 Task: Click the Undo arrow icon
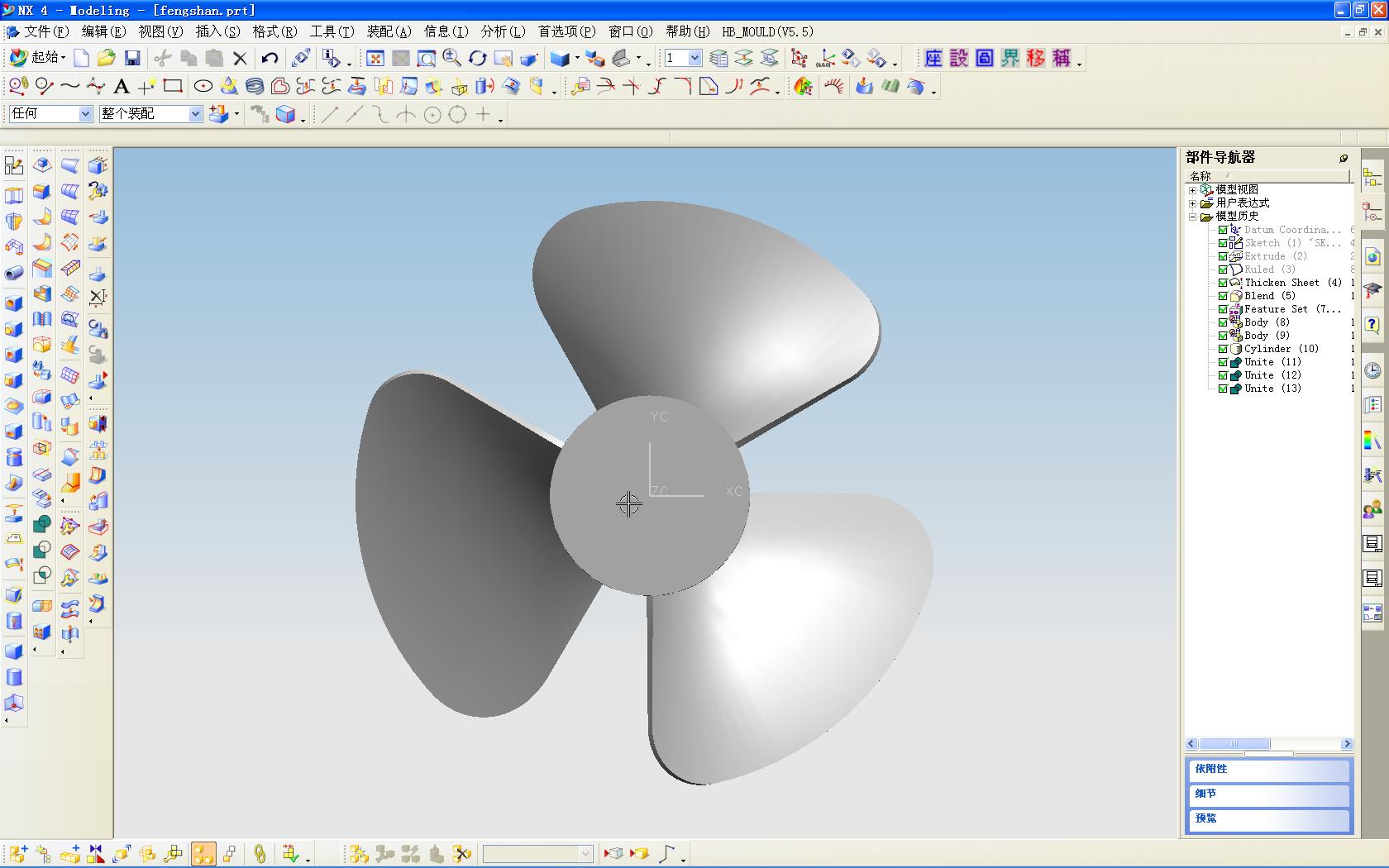pyautogui.click(x=270, y=58)
